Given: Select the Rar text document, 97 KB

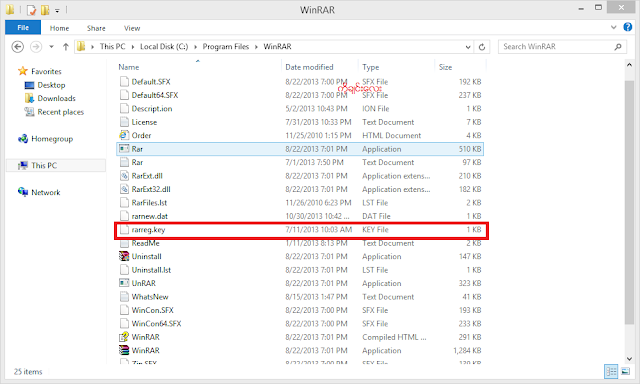Looking at the screenshot, I should coord(300,162).
